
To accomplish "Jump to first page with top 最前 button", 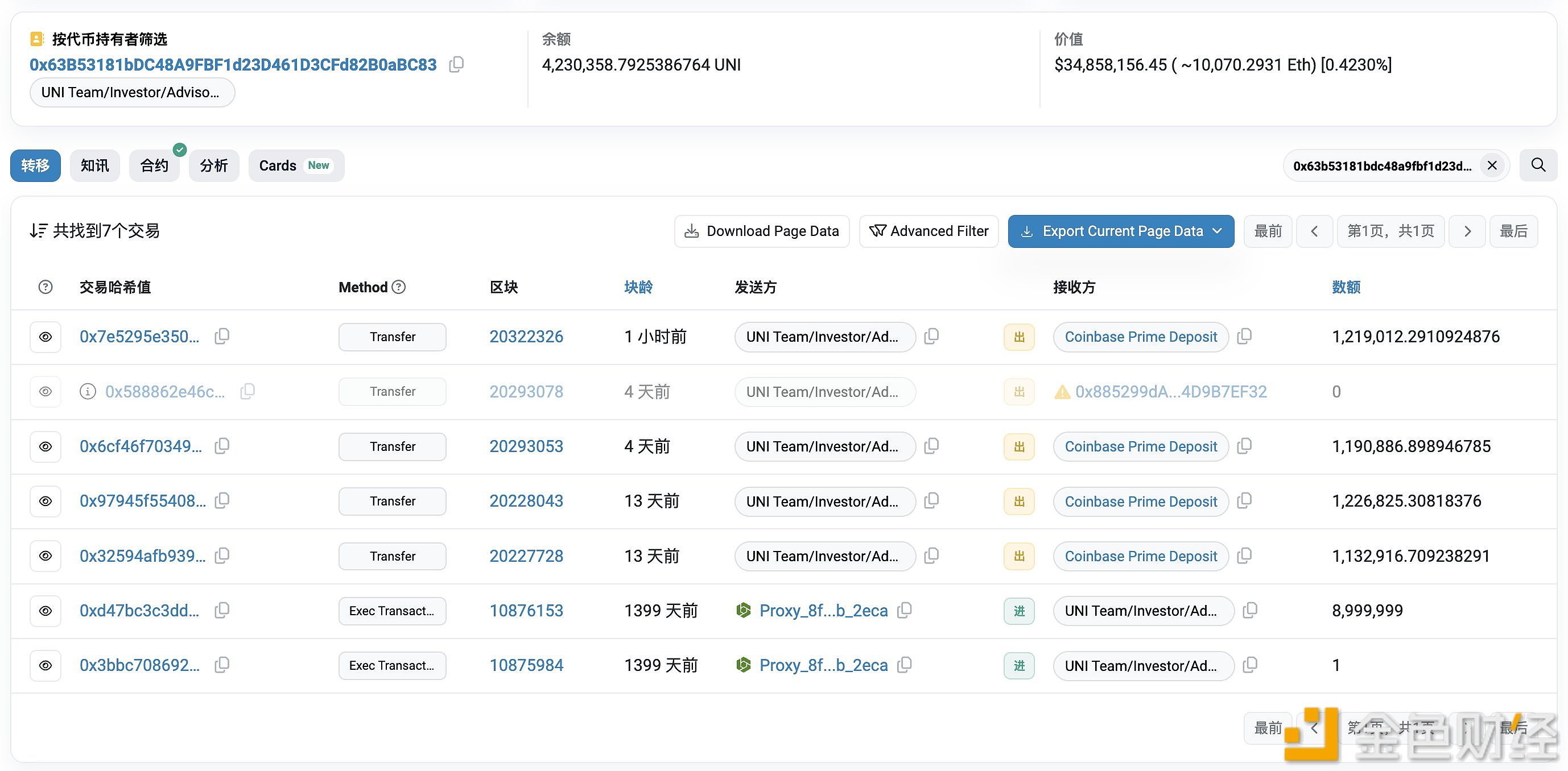I will [x=1268, y=231].
